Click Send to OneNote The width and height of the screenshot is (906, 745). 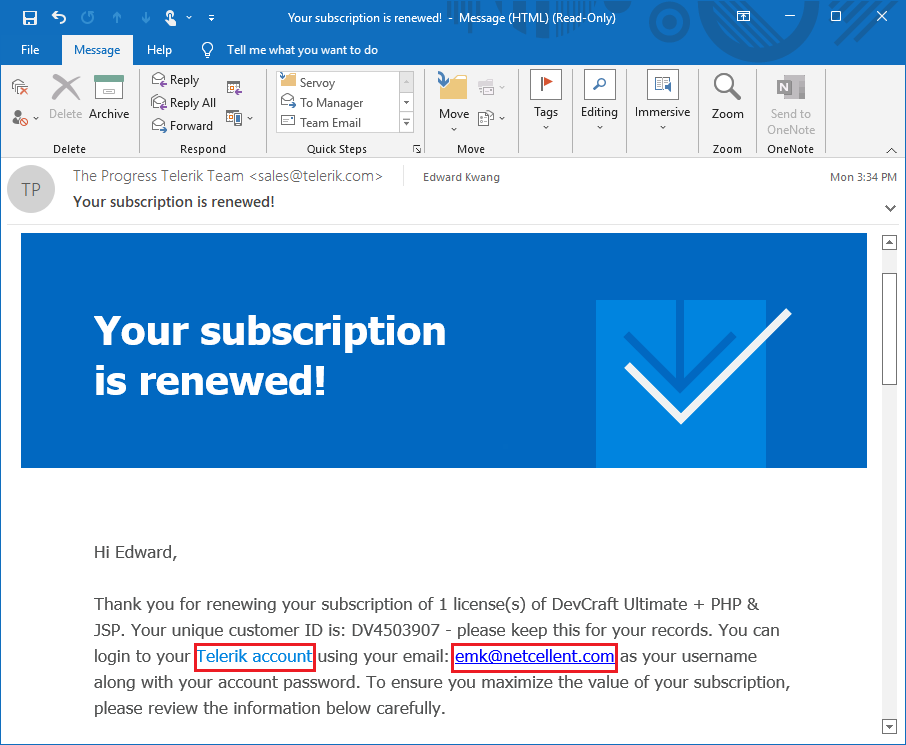point(790,105)
